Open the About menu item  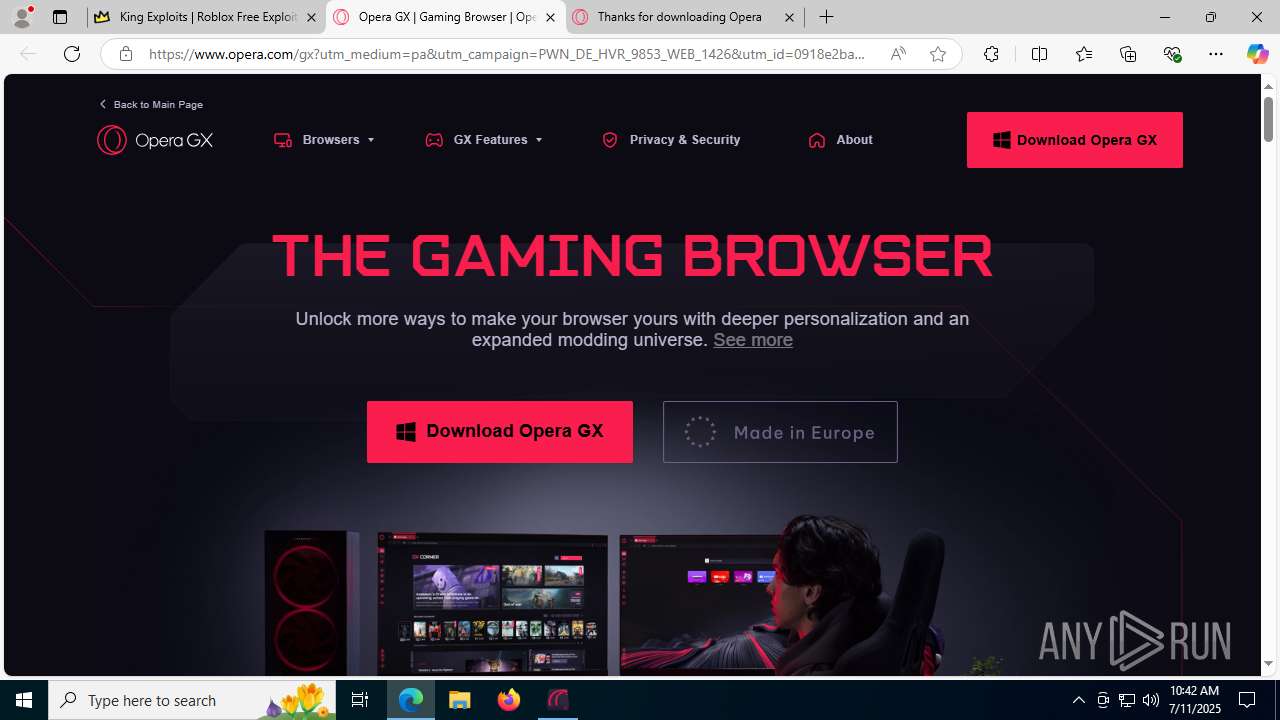coord(840,140)
